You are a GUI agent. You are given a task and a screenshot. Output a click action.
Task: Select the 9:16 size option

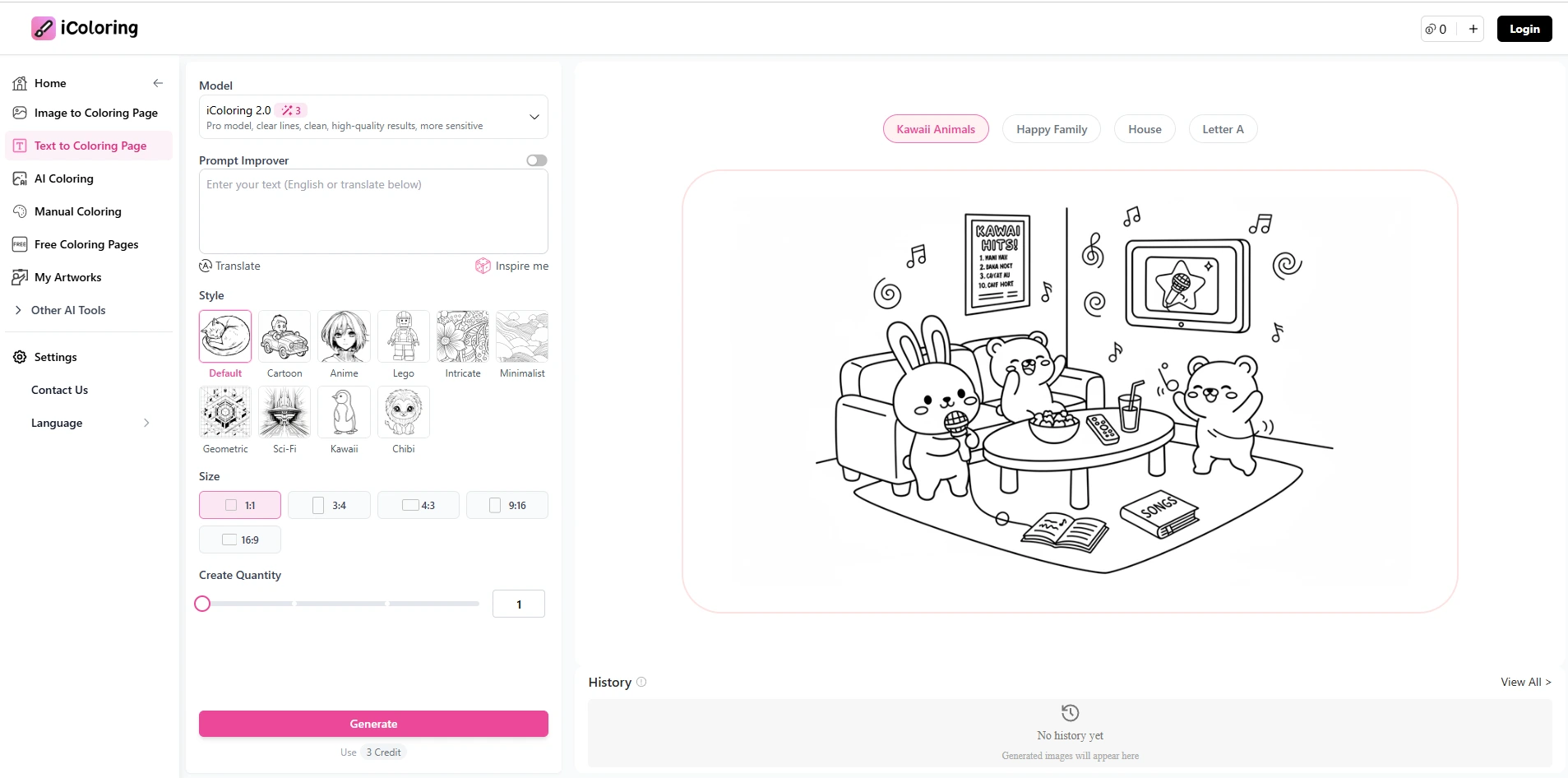click(508, 505)
